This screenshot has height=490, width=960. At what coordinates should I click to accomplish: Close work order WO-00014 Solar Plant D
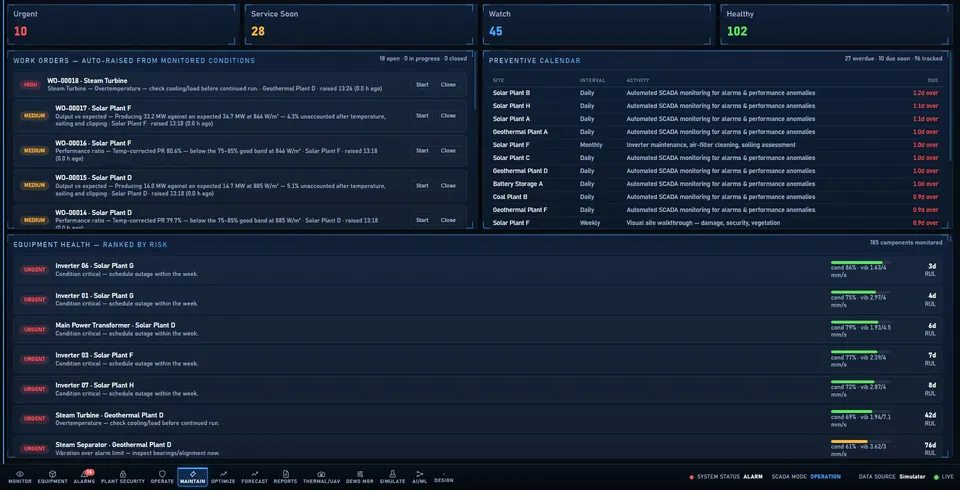coord(448,220)
